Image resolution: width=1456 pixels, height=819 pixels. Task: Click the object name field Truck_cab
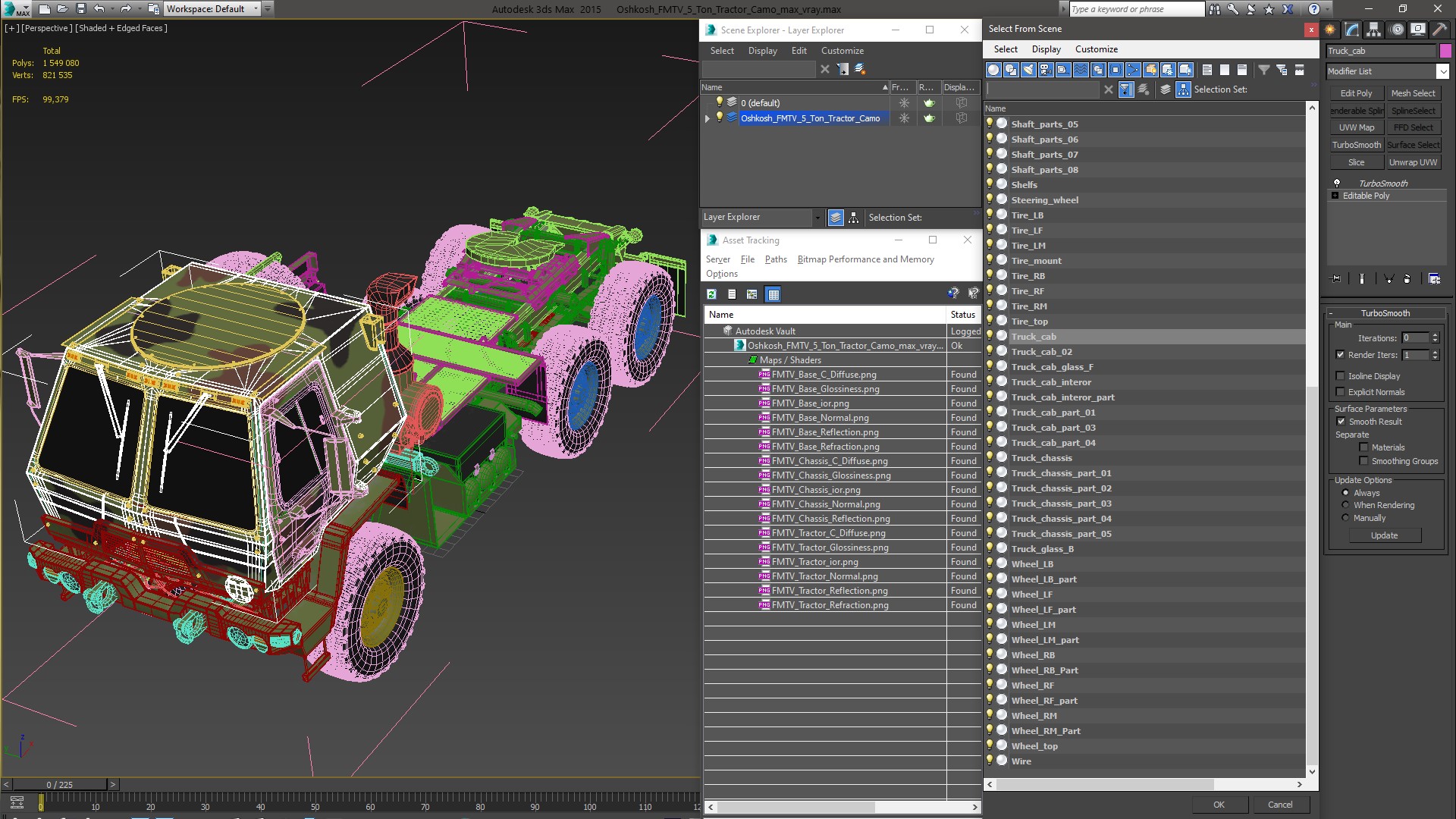coord(1380,51)
